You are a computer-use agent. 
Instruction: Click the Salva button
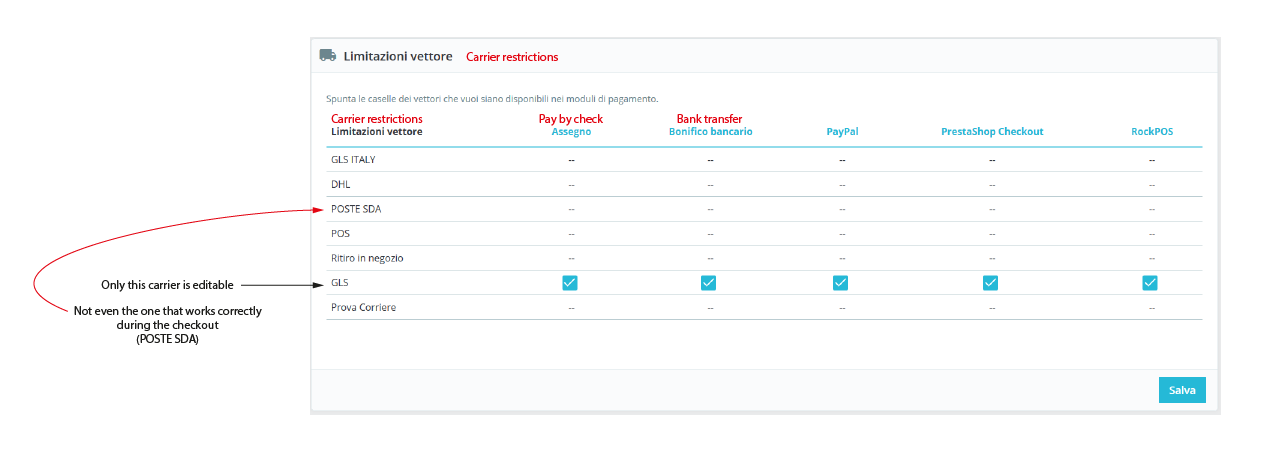(x=1182, y=390)
